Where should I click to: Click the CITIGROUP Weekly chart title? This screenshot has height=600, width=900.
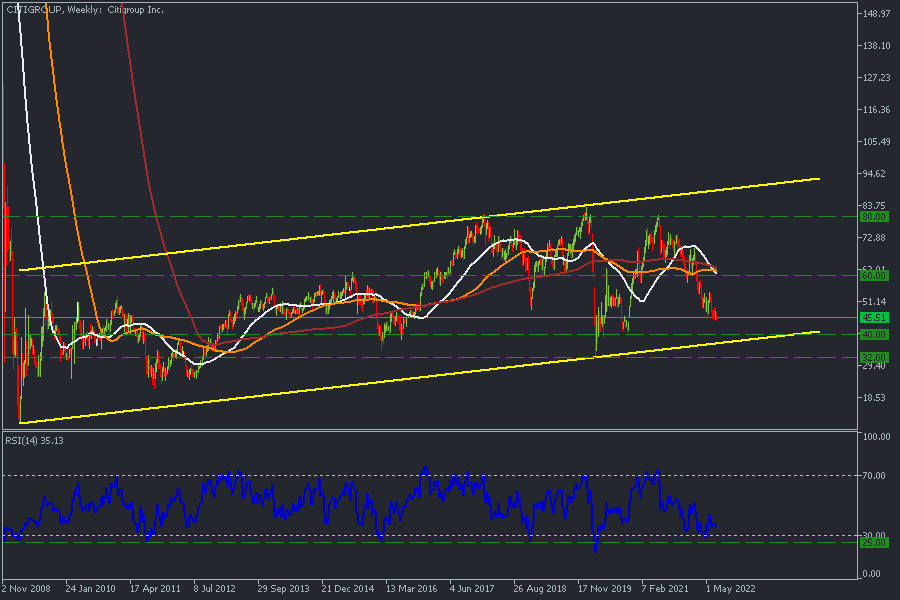tap(85, 10)
